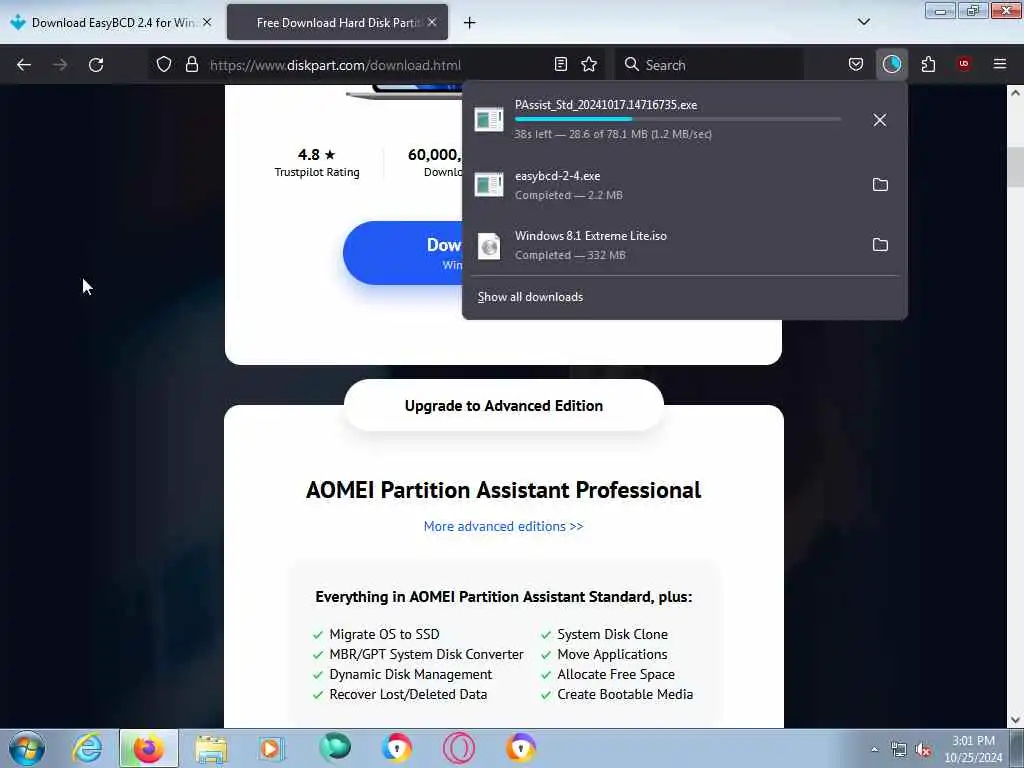Show hidden system tray icons

[x=874, y=750]
